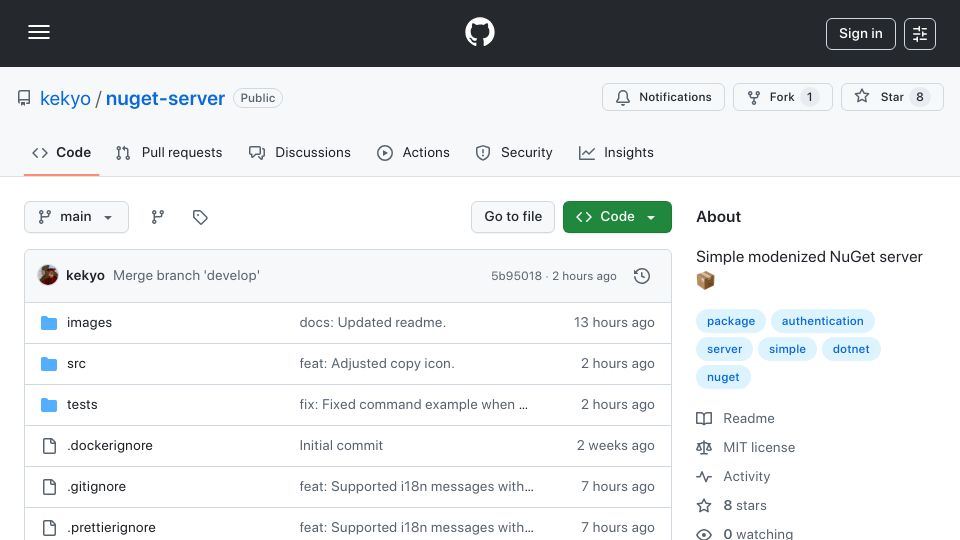Open 'fix: Fixed command example when' commit
Screen dimensions: 960x540
coord(413,405)
